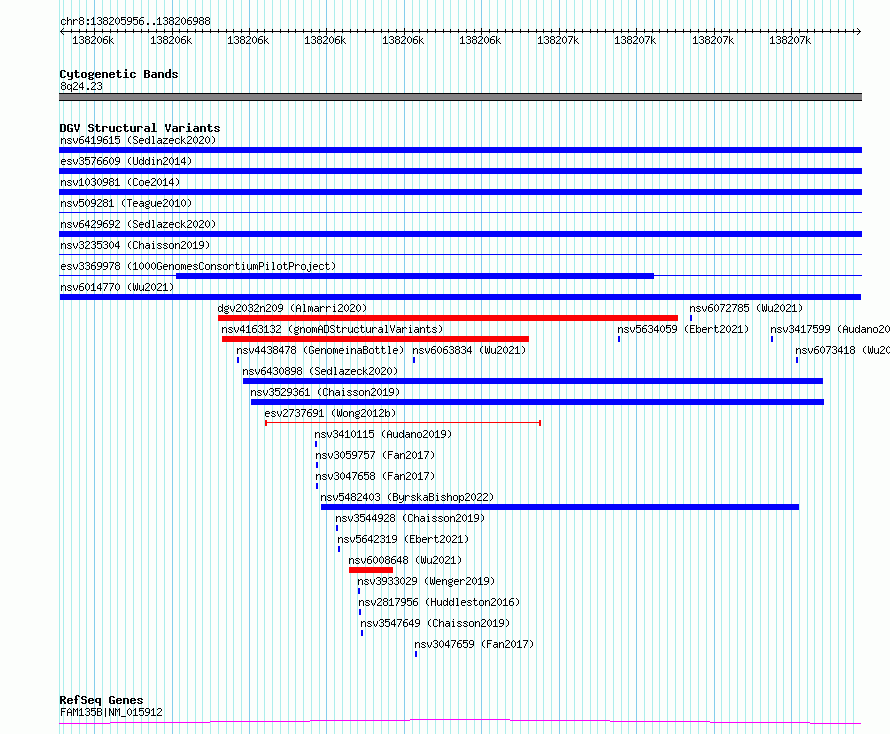Click nsv5482403 (ByrskaBishop2022) label

pos(407,497)
